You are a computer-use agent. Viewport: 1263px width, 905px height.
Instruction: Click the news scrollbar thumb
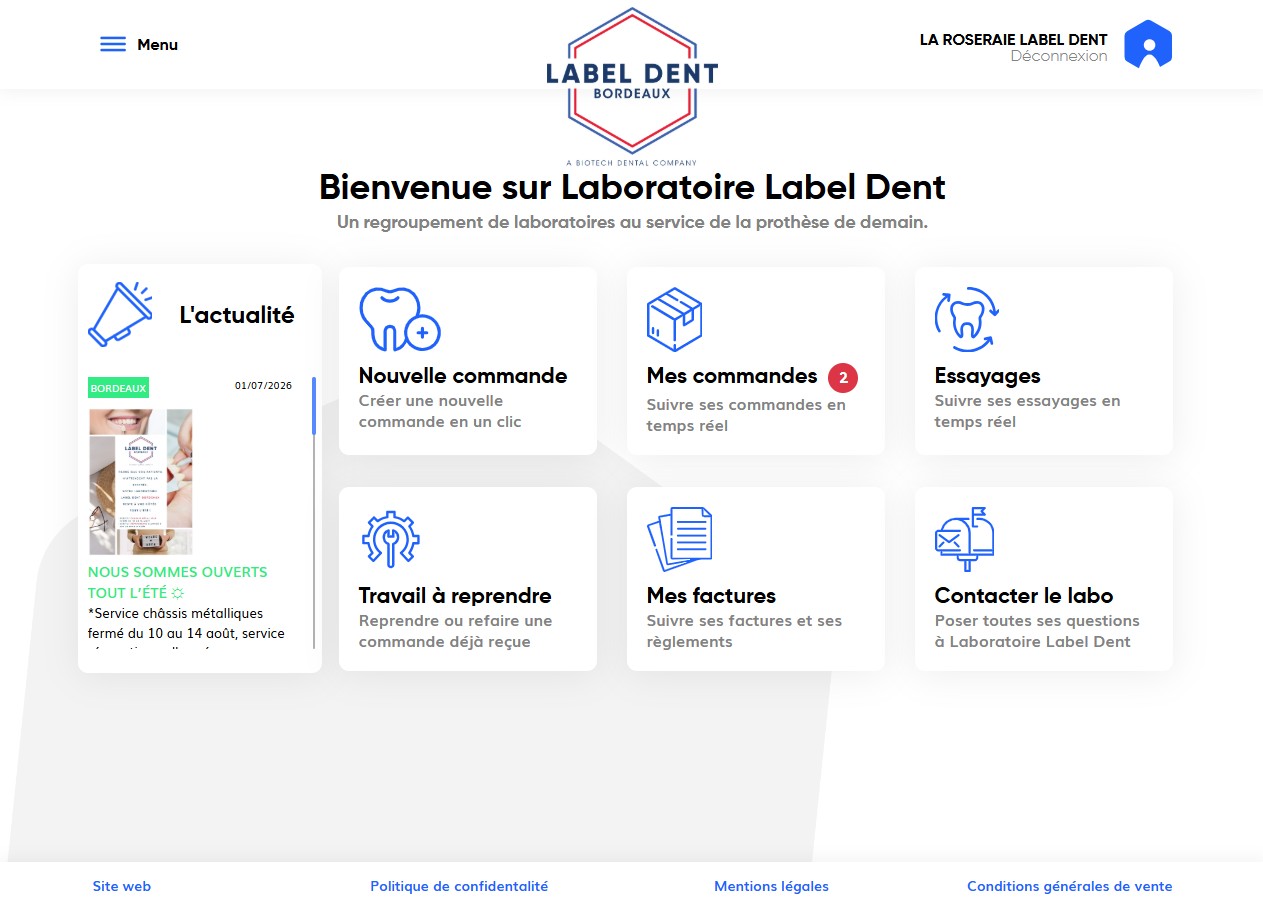pos(314,405)
